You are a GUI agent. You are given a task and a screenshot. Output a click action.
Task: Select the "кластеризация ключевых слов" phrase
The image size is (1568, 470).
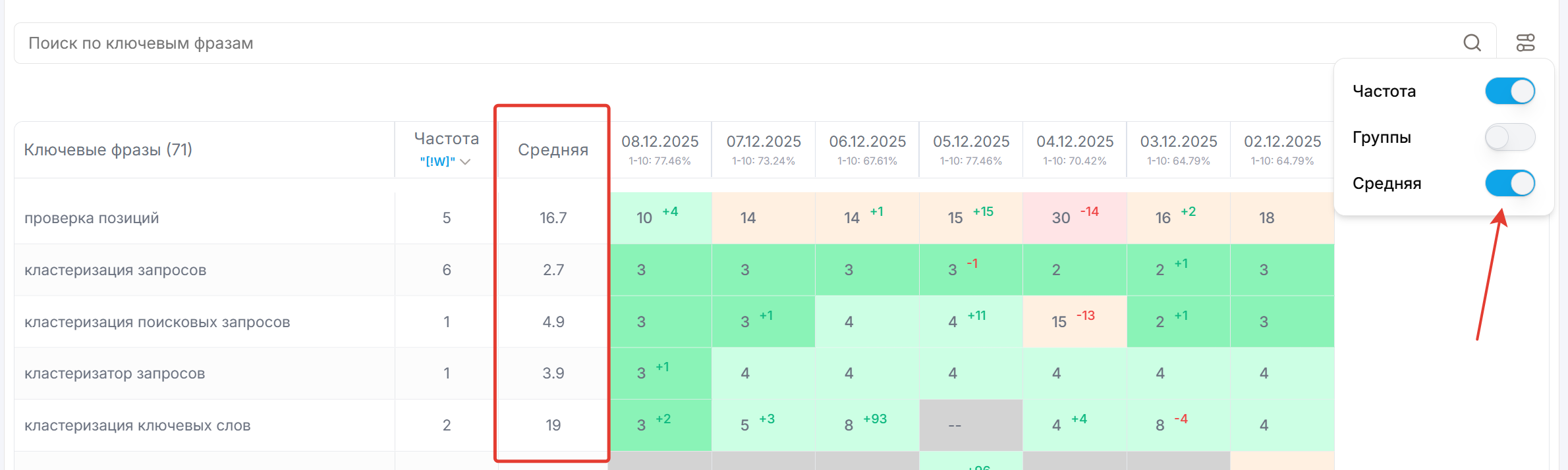[137, 425]
